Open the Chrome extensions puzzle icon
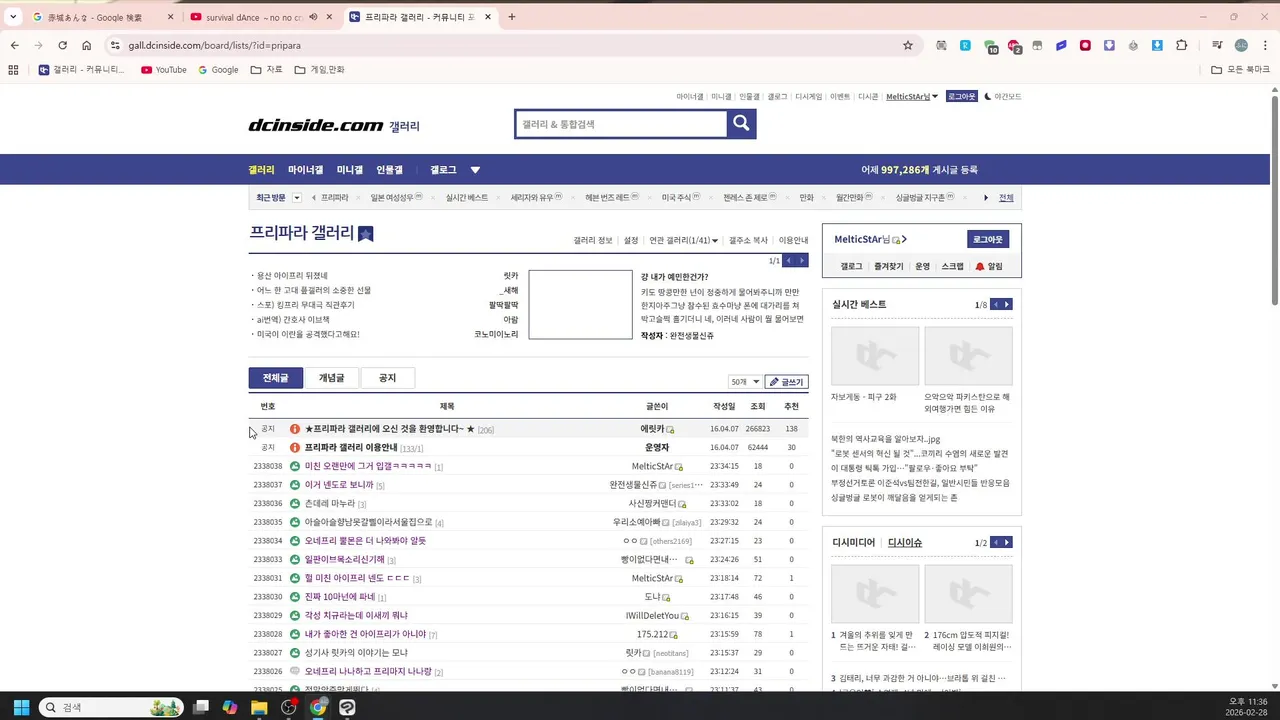1280x720 pixels. pos(1182,45)
